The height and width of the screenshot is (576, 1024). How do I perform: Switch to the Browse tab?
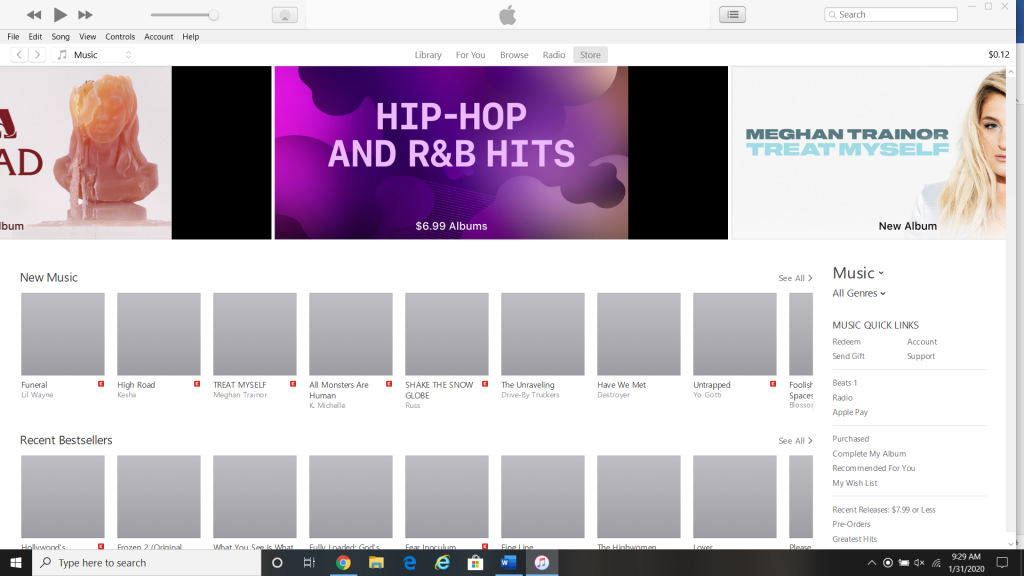[x=514, y=55]
